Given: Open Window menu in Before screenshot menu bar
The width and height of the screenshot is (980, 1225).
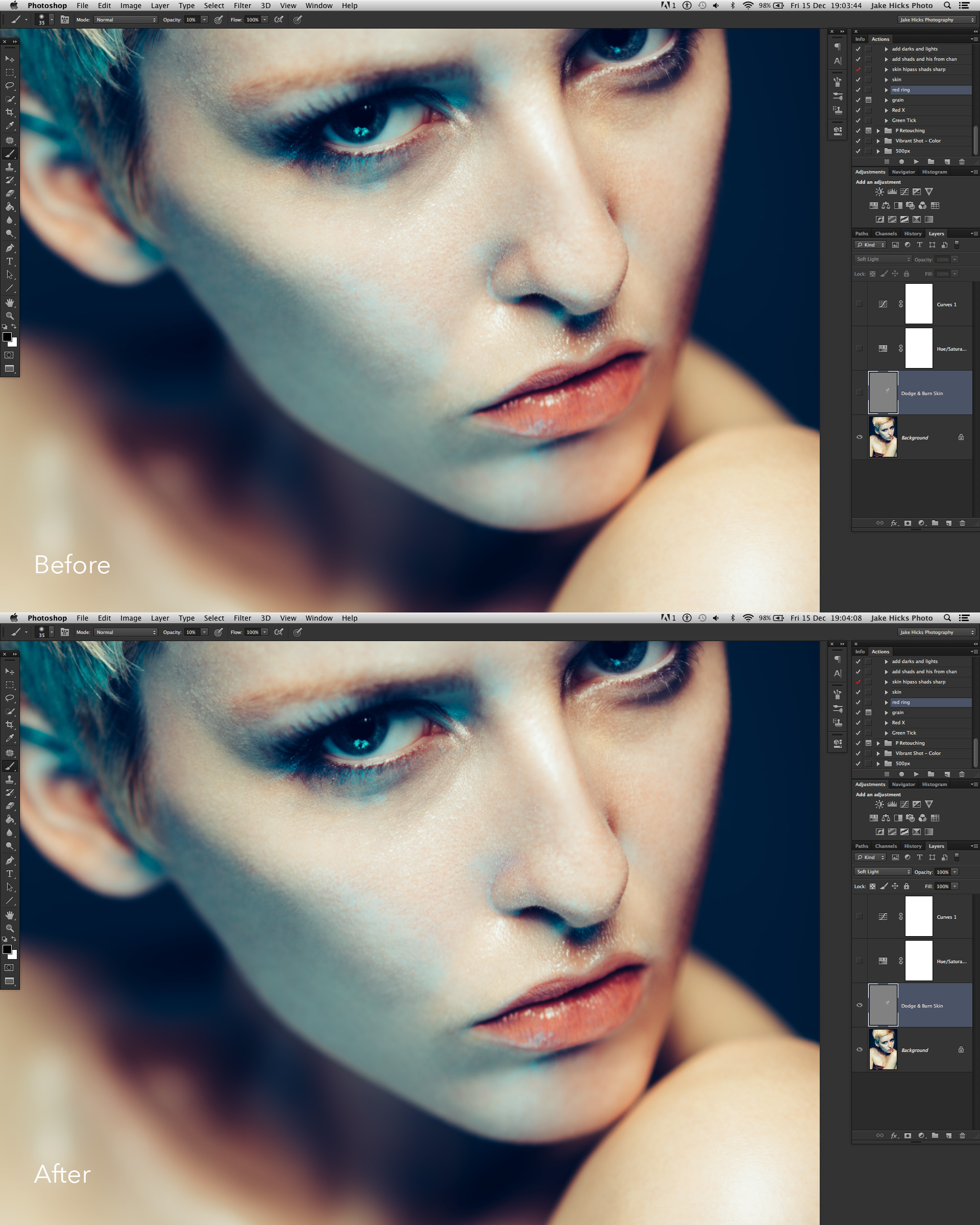Looking at the screenshot, I should [x=318, y=6].
